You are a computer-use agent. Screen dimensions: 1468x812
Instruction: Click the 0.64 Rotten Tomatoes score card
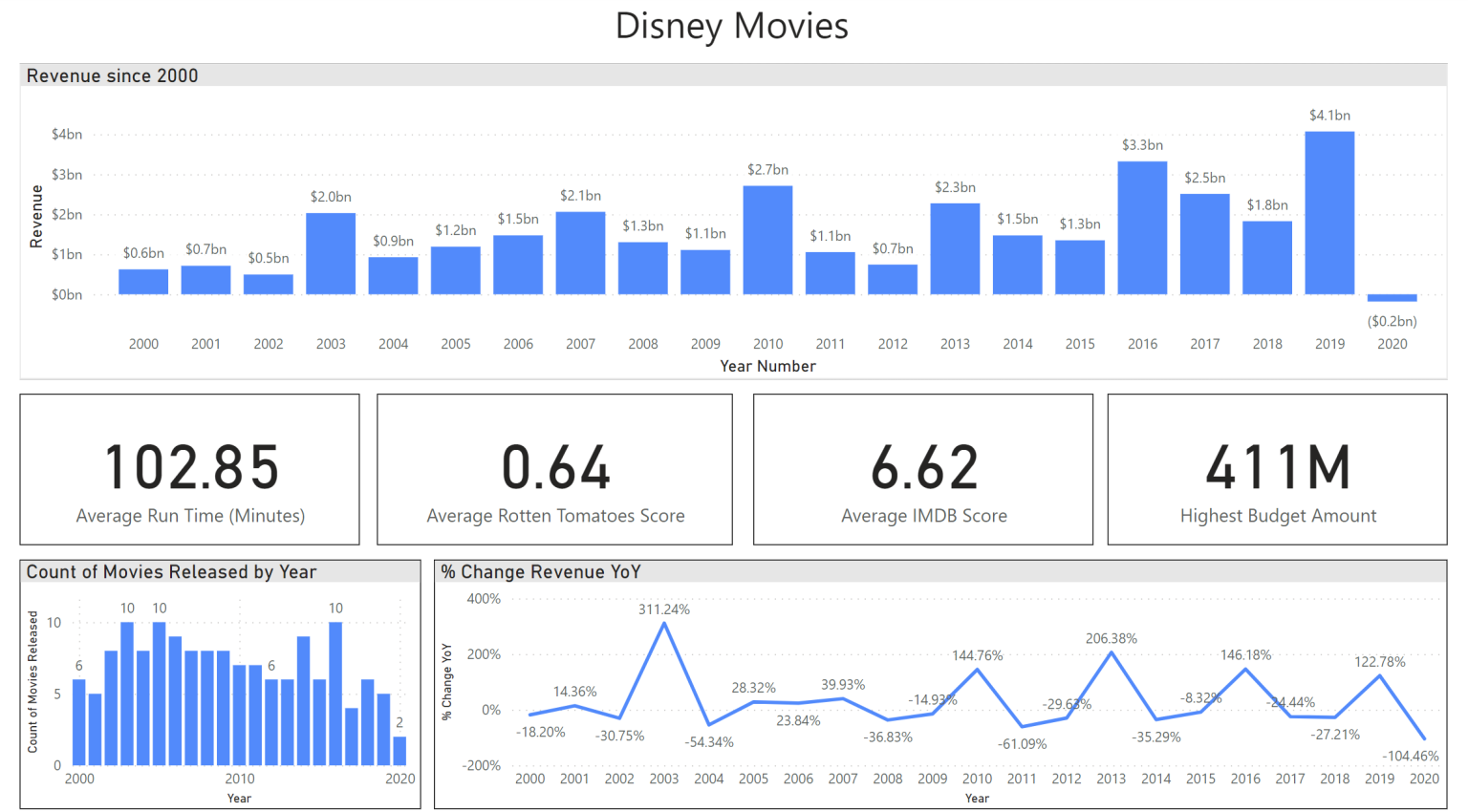tap(554, 468)
